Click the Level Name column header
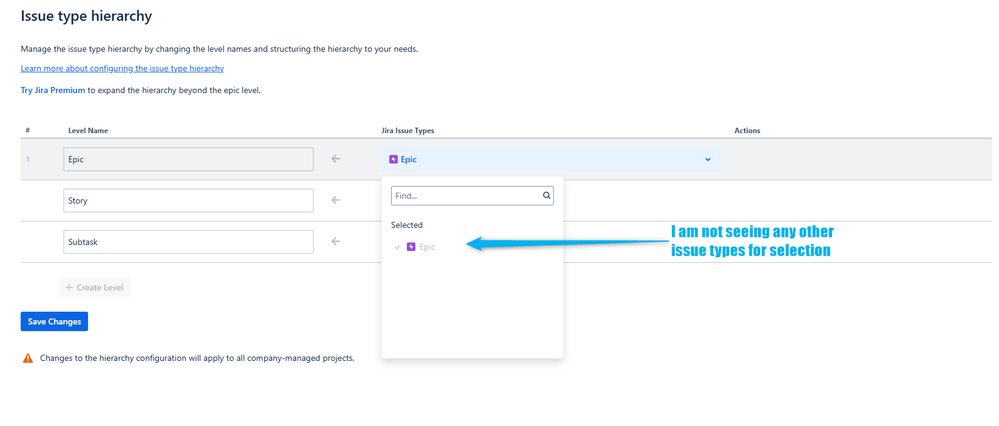This screenshot has width=999, height=426. (x=88, y=131)
